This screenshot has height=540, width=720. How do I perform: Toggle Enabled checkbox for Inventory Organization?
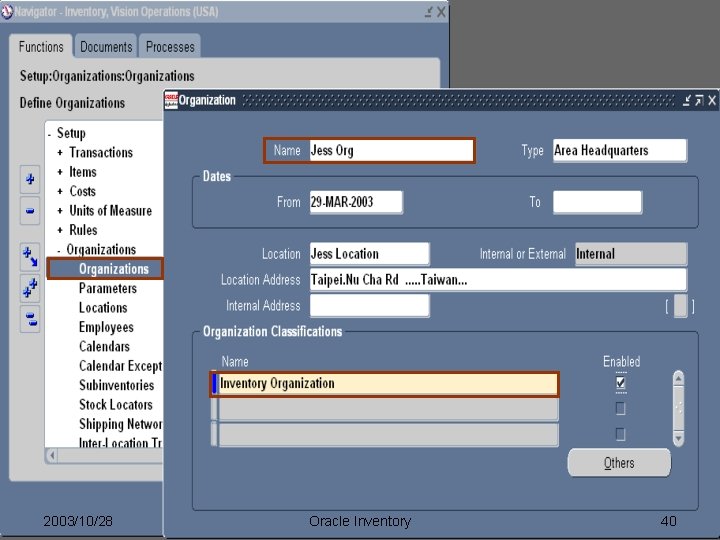click(620, 382)
